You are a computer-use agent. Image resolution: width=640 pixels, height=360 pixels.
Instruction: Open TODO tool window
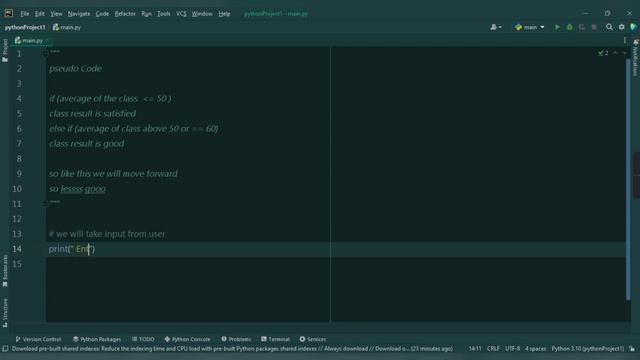tap(143, 339)
